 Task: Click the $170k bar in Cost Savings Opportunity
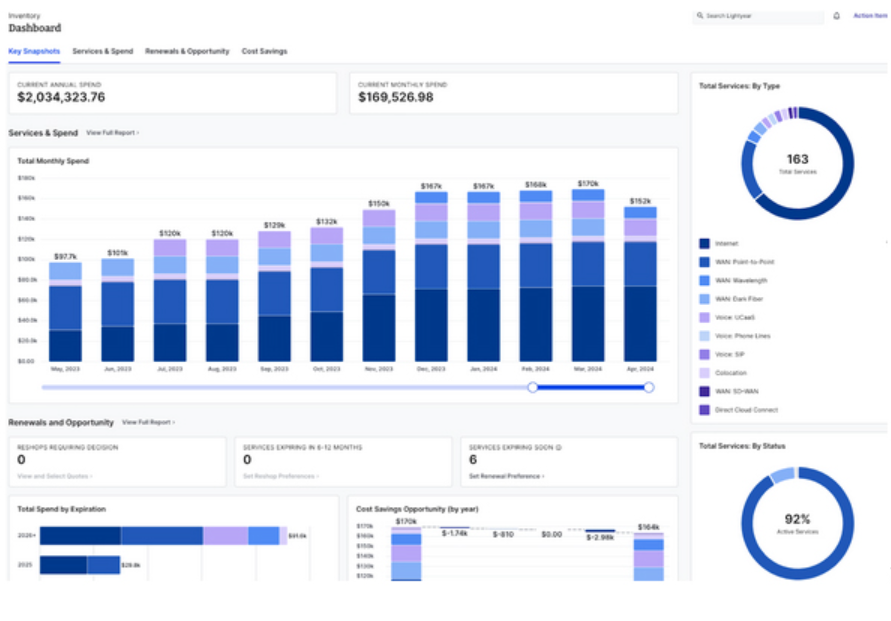point(406,554)
